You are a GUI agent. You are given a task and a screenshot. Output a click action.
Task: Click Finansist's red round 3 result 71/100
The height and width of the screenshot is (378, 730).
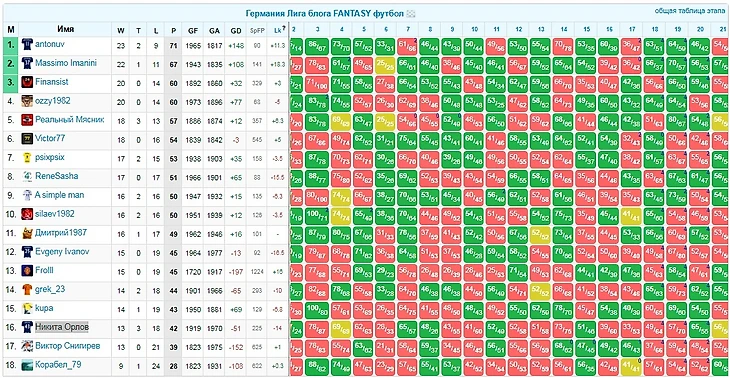click(x=317, y=85)
